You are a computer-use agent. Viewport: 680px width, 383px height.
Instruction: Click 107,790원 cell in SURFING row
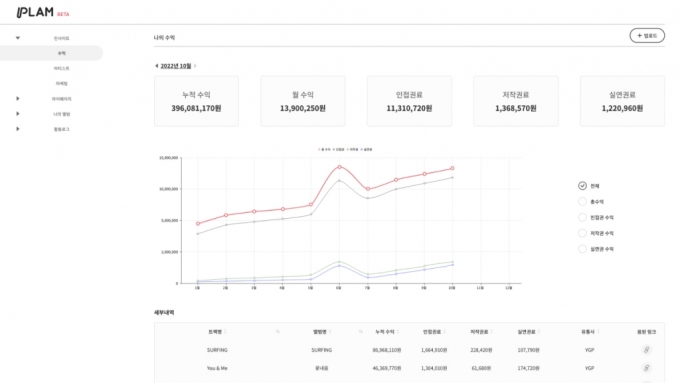click(528, 350)
